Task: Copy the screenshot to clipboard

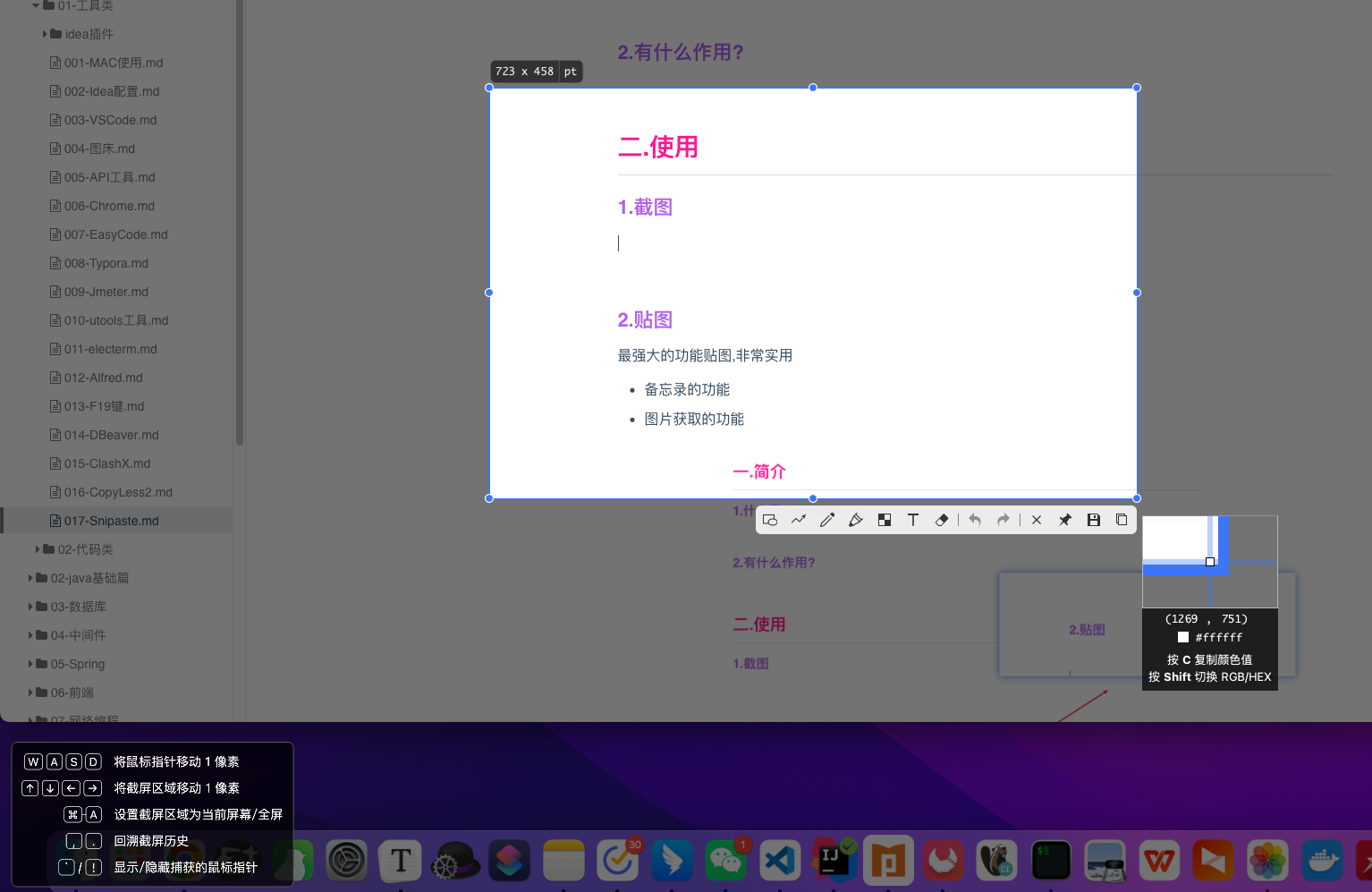Action: coord(1122,520)
